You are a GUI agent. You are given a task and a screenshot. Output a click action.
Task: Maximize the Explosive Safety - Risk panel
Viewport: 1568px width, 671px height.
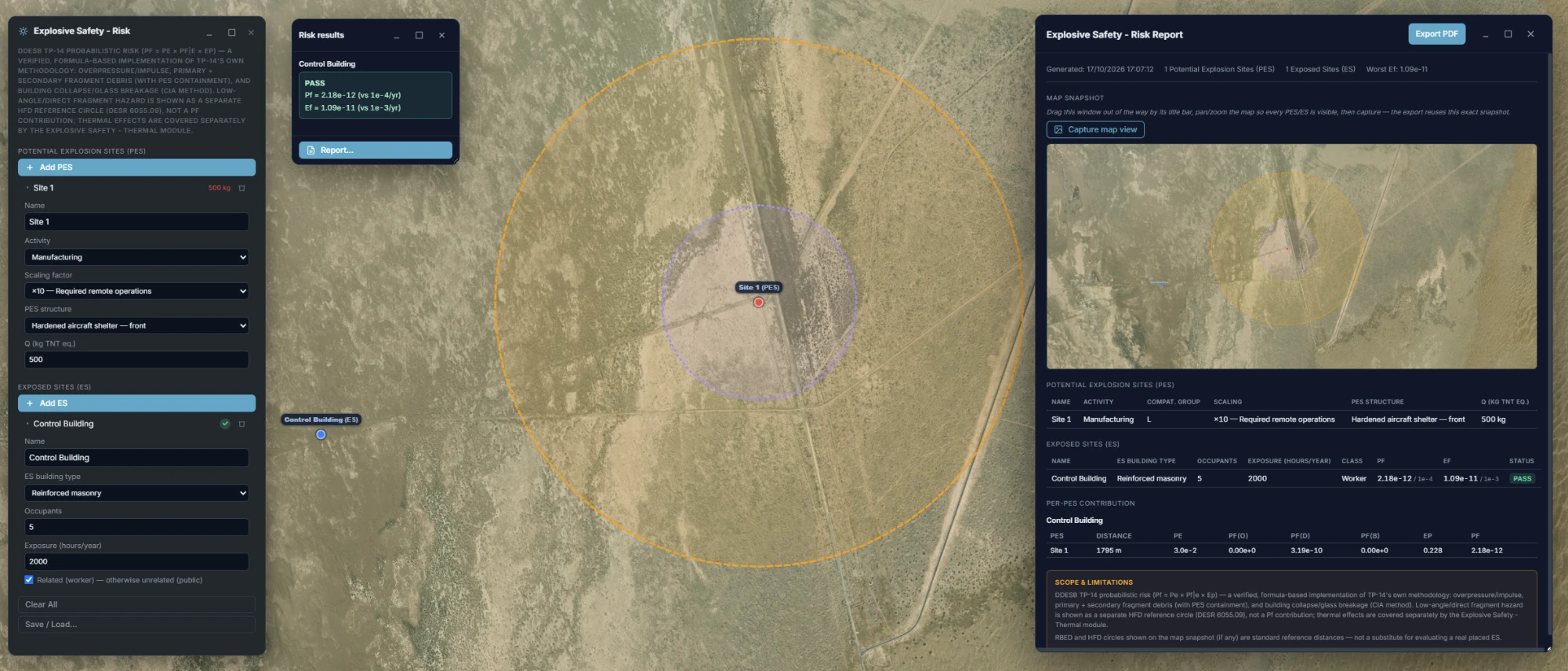pyautogui.click(x=231, y=32)
